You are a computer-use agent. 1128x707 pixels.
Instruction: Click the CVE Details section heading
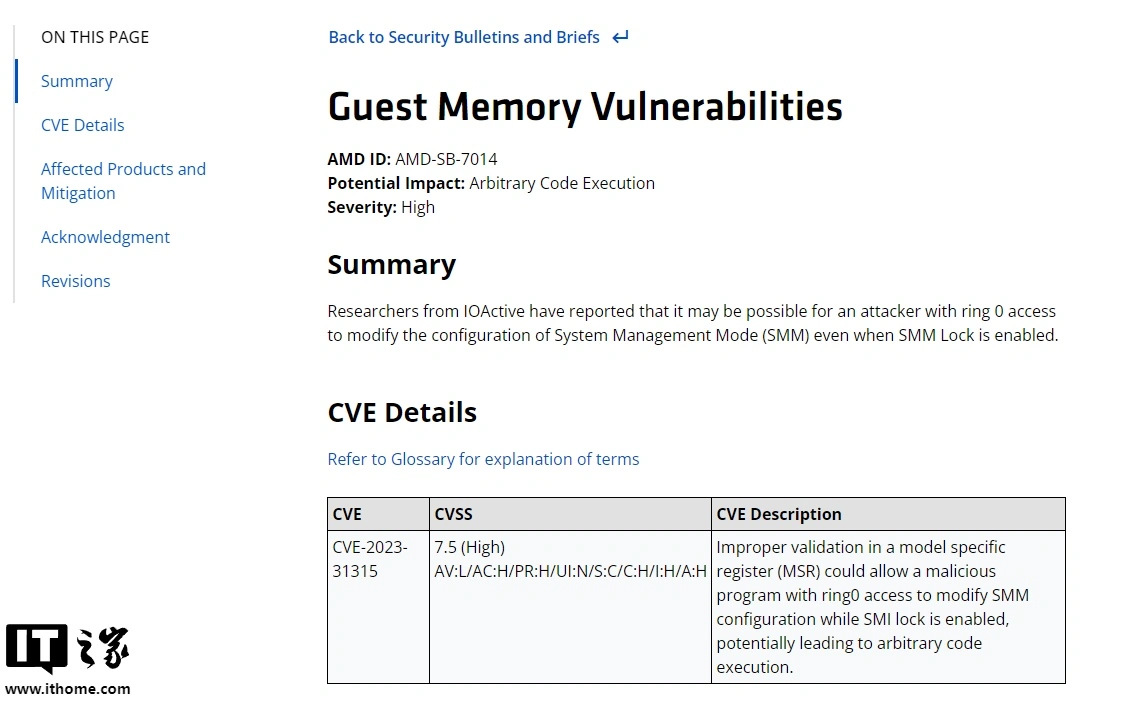click(402, 413)
